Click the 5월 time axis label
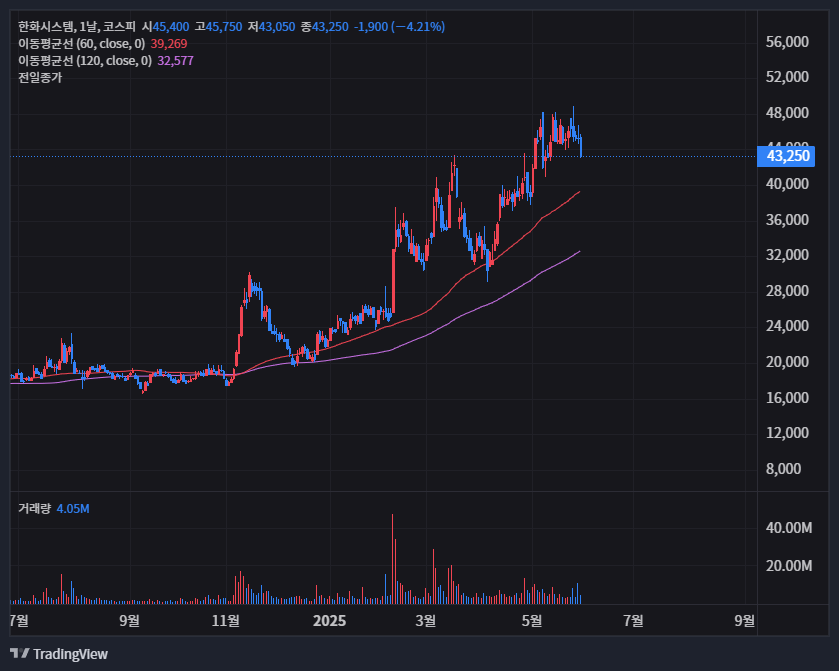 pos(532,621)
